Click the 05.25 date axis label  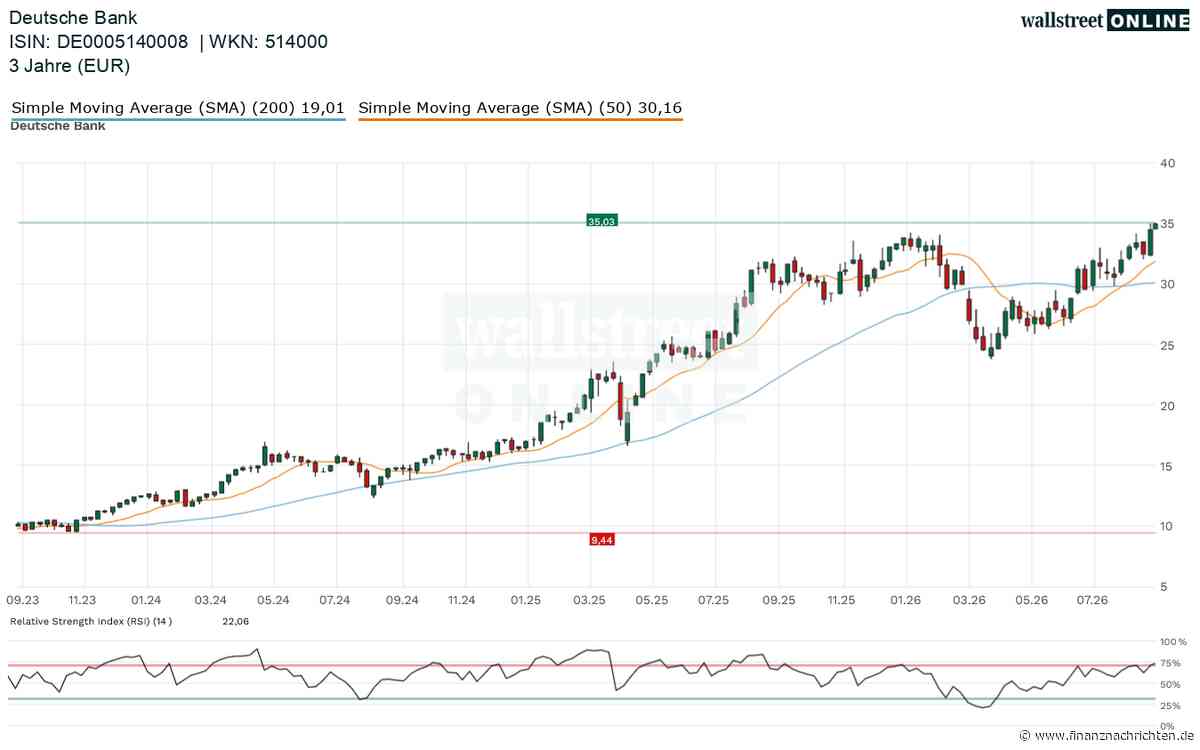(x=651, y=601)
